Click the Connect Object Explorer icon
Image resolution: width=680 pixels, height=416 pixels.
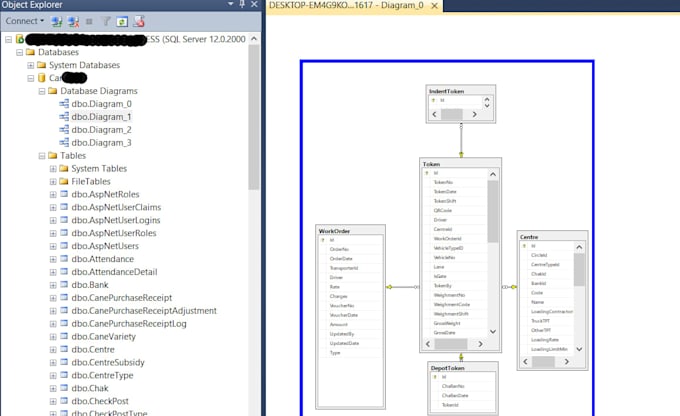[x=57, y=21]
